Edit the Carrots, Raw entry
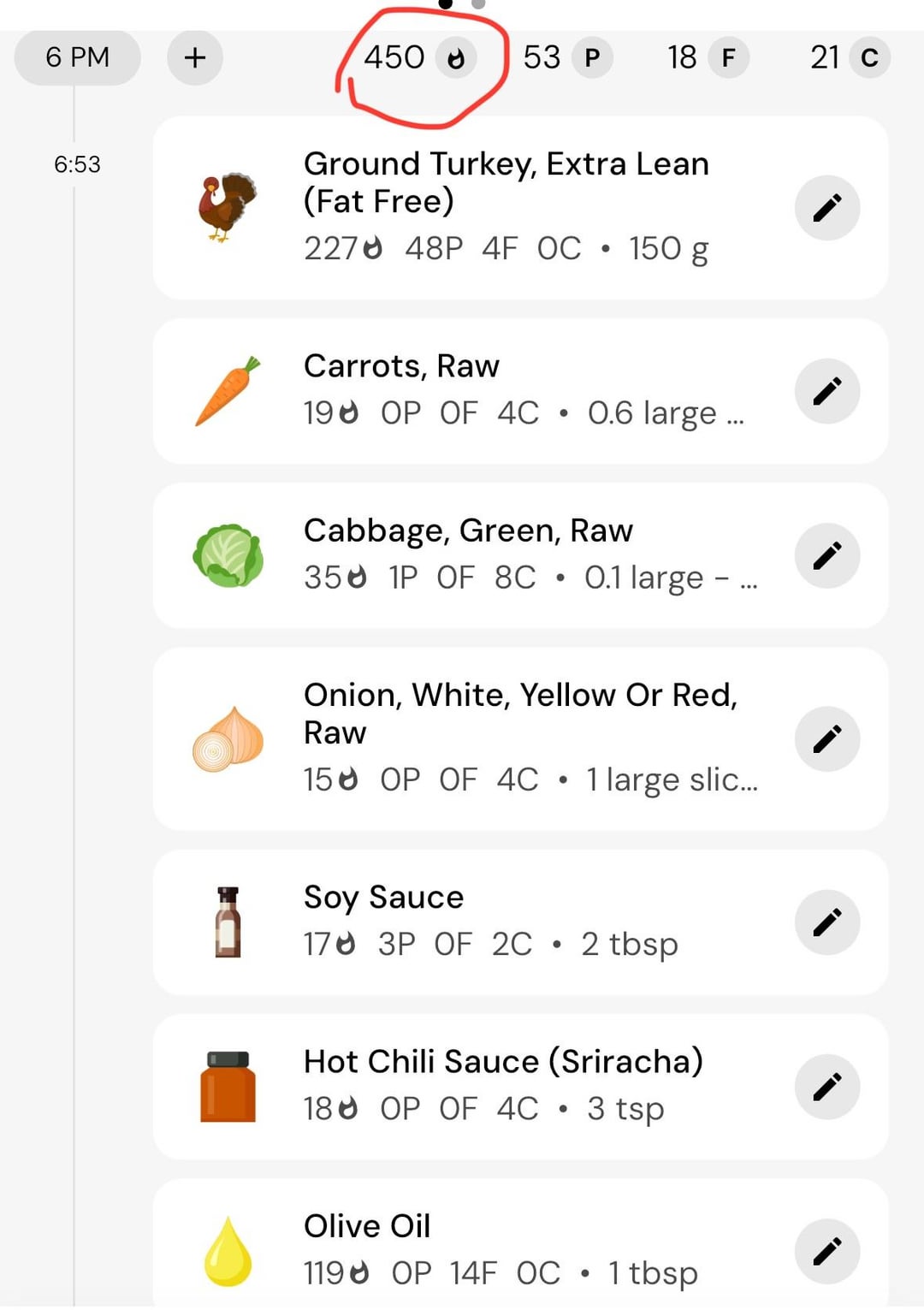The width and height of the screenshot is (924, 1310). point(827,391)
